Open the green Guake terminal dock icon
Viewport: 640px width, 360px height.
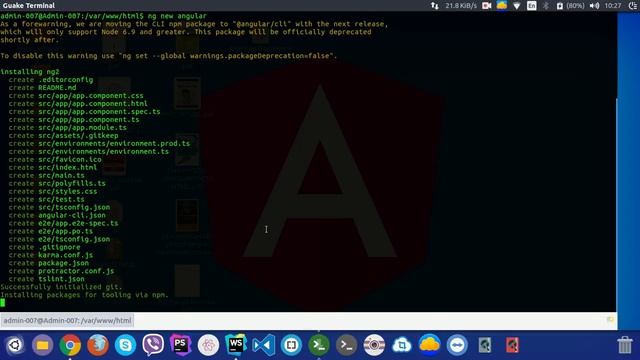tap(319, 345)
